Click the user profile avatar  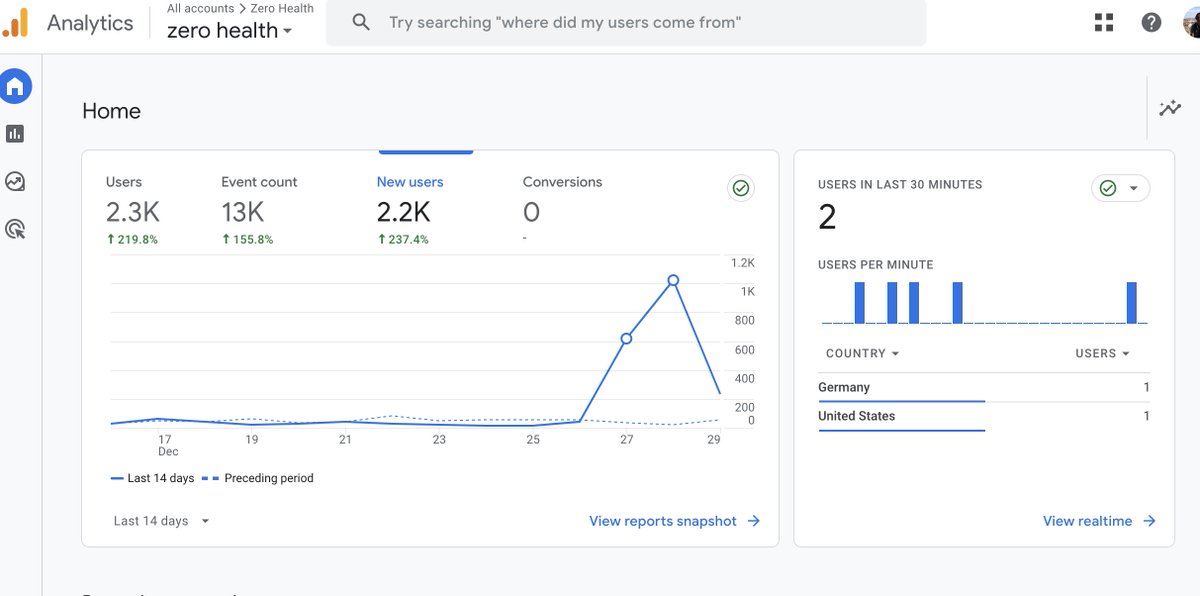(1191, 22)
